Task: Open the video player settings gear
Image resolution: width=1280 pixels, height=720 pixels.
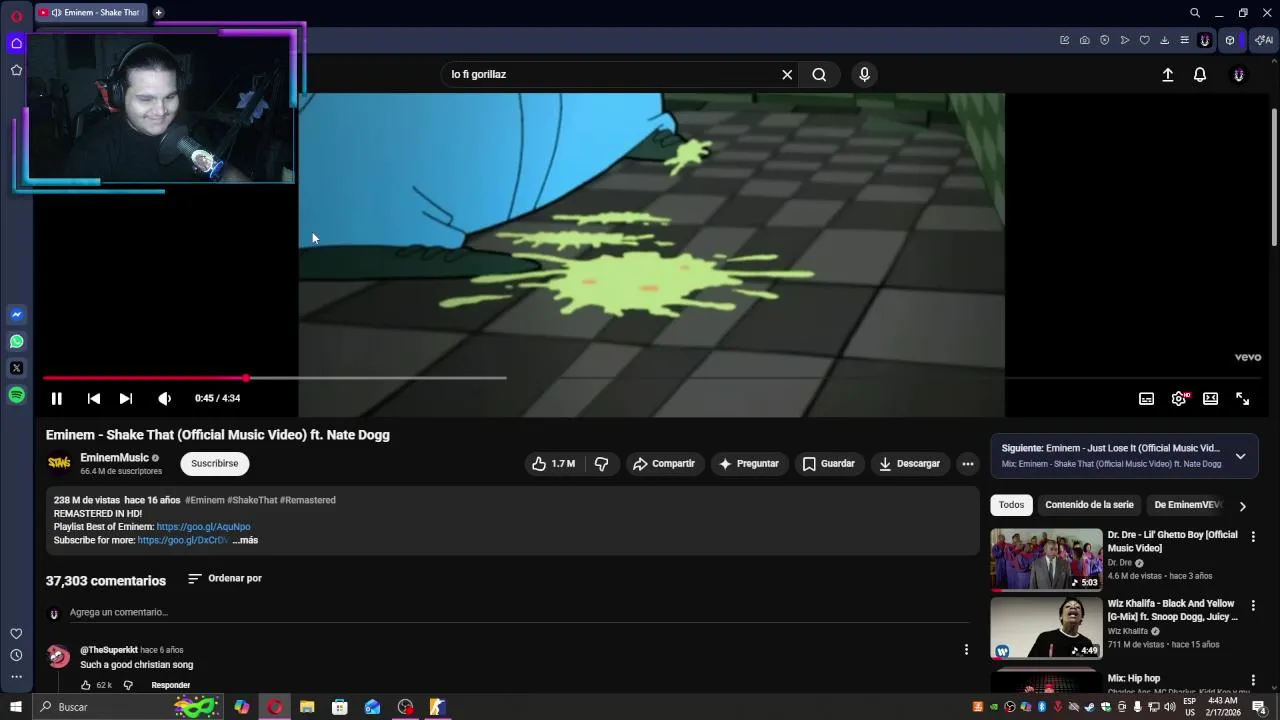Action: (1179, 398)
